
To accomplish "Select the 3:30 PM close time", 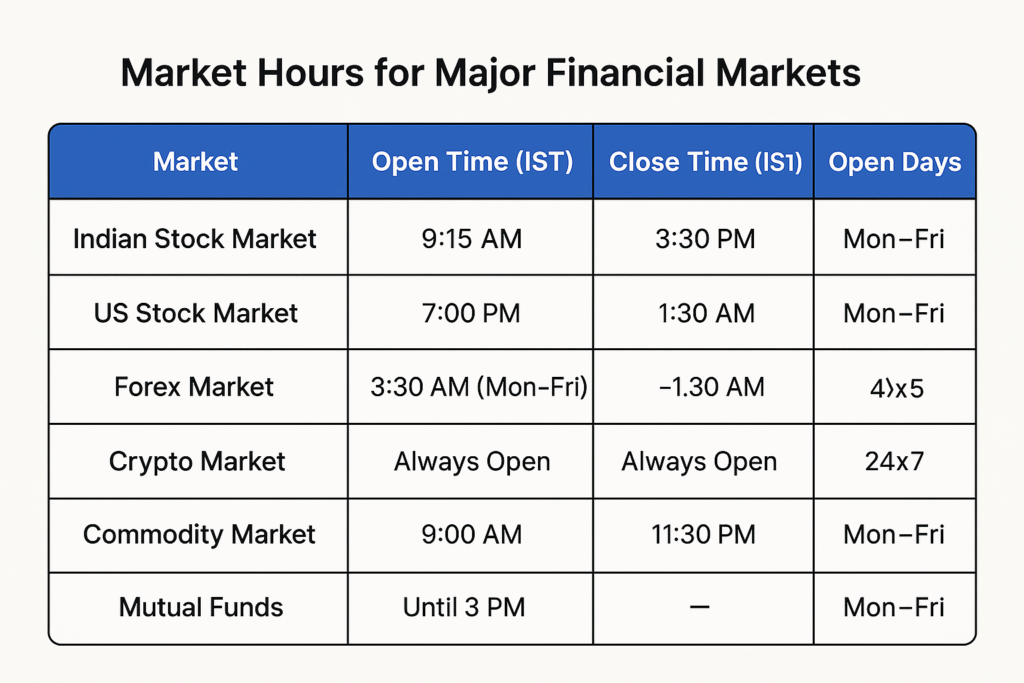I will tap(705, 239).
